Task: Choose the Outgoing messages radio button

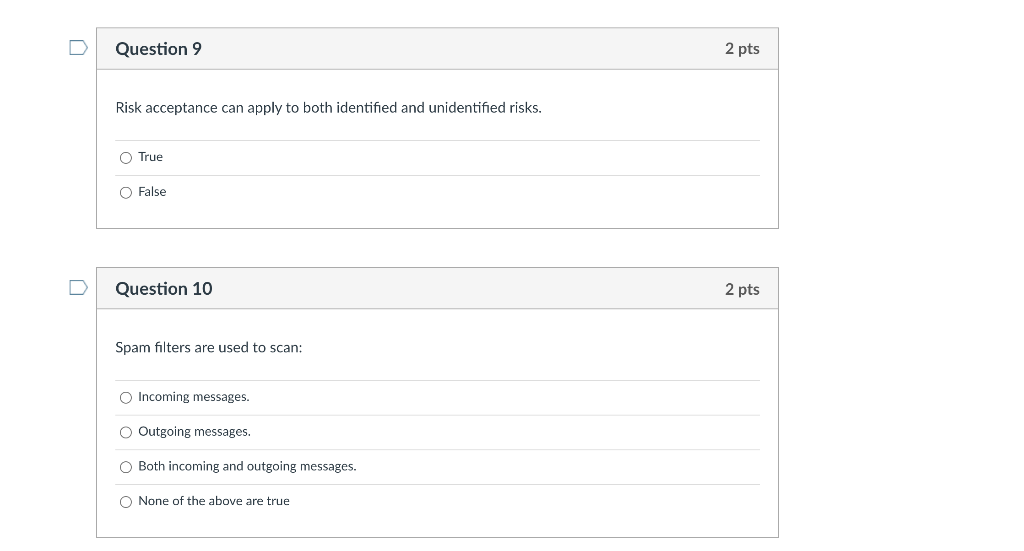Action: (x=126, y=433)
